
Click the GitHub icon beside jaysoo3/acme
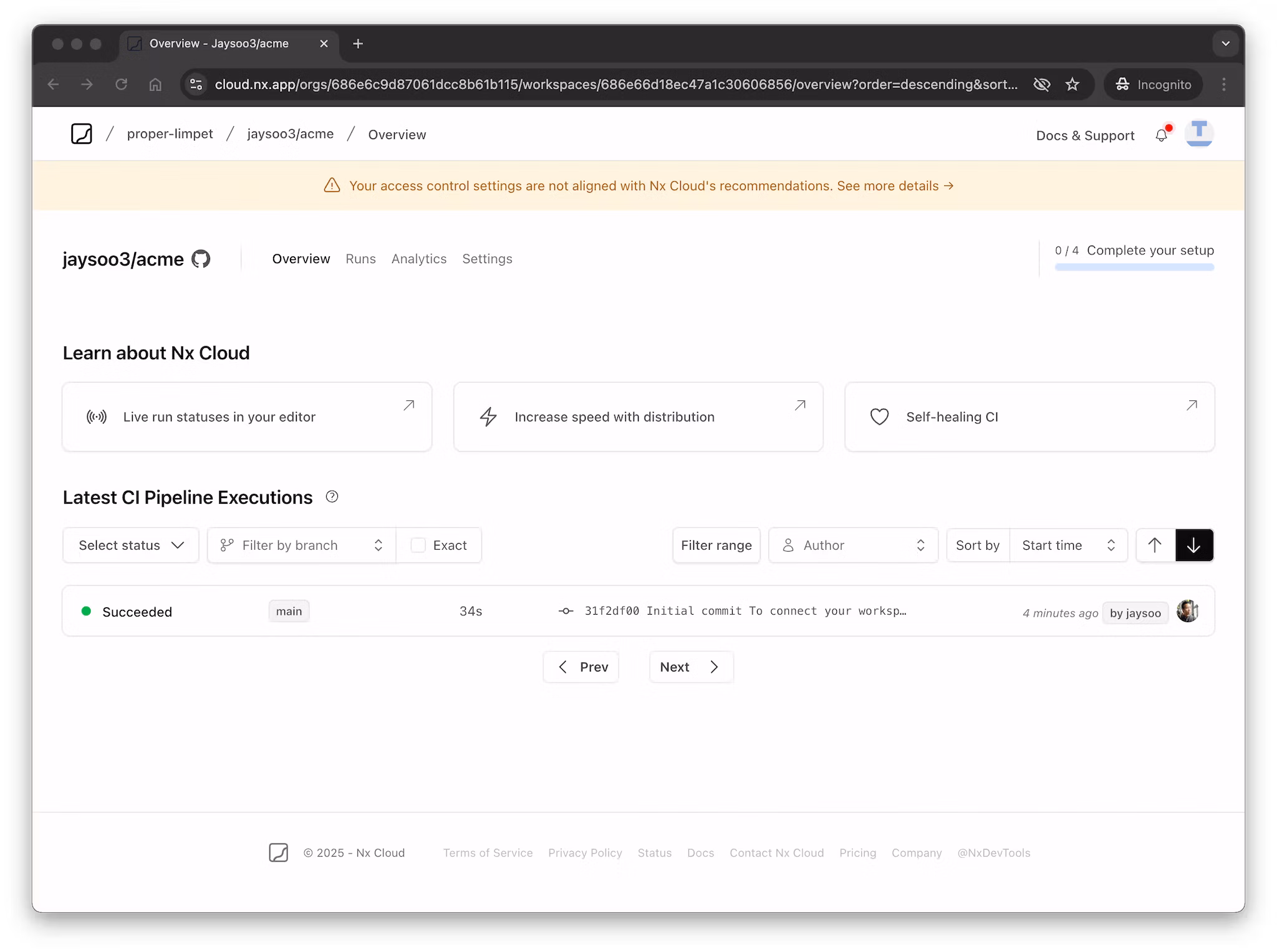click(201, 259)
